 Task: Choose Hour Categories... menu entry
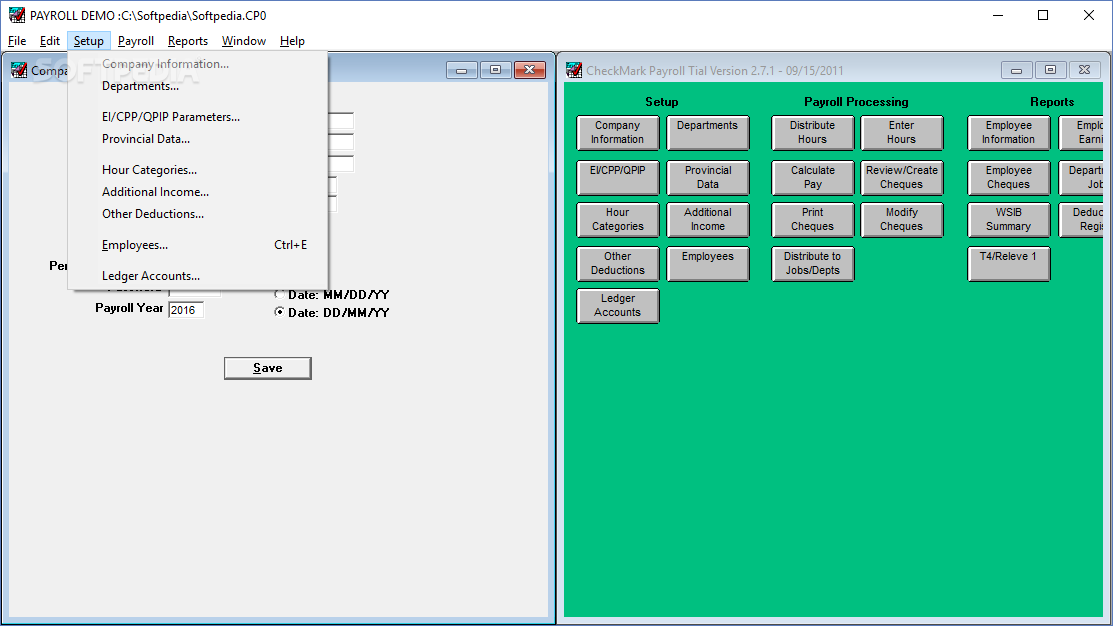pyautogui.click(x=197, y=170)
